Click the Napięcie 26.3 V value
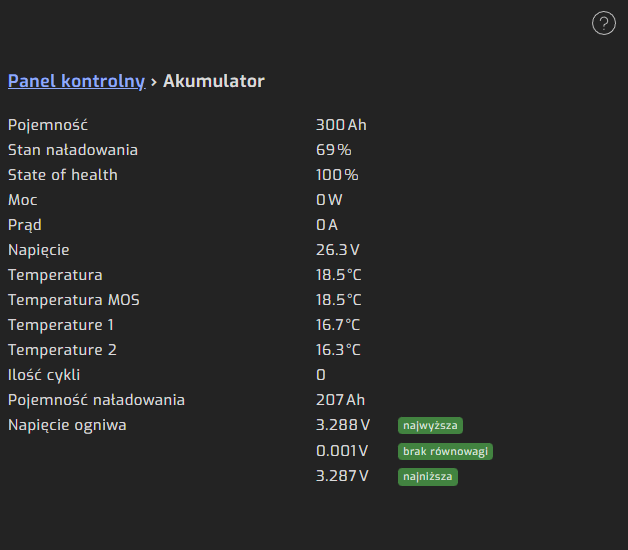 click(337, 250)
